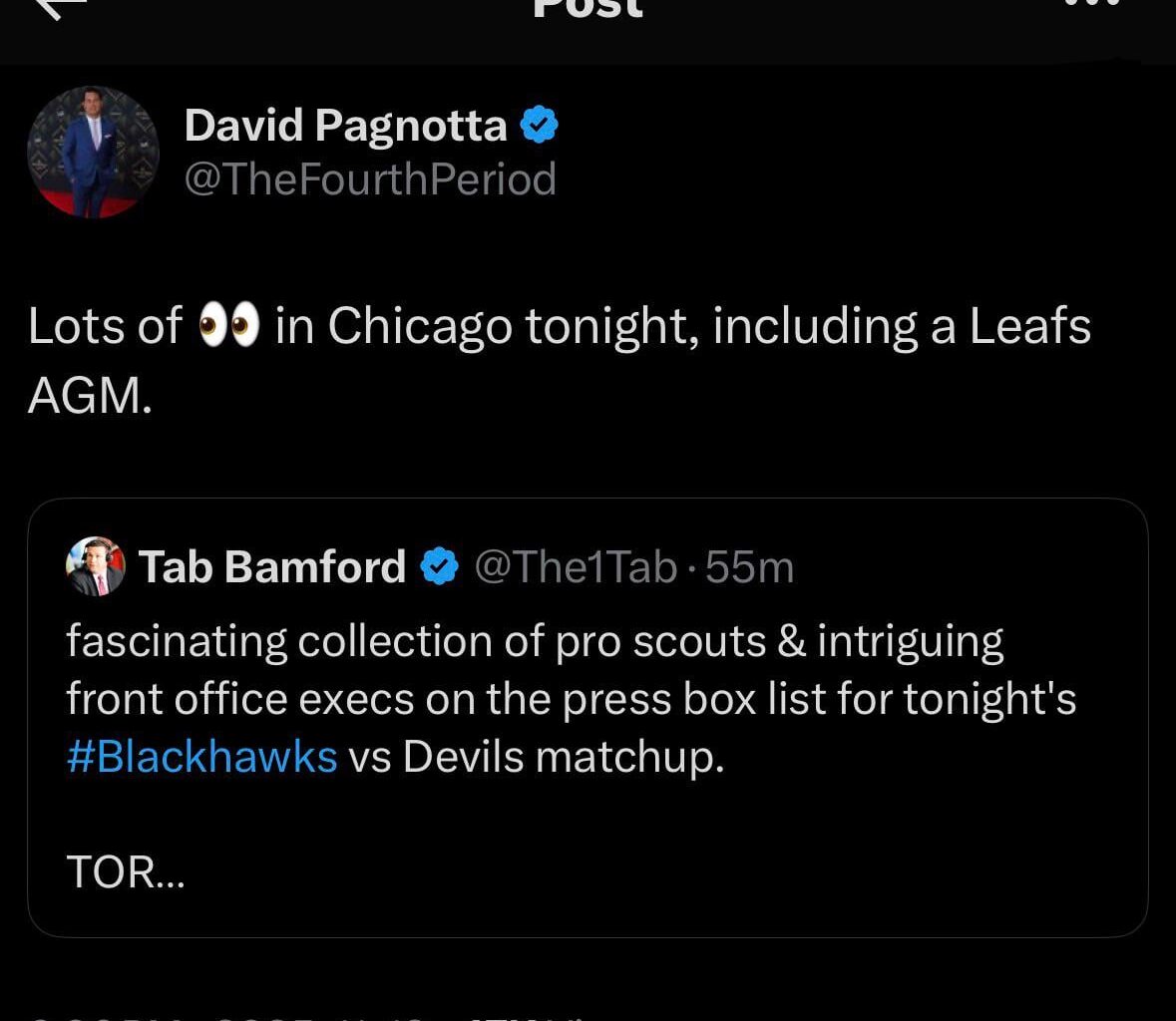Click David Pagnotta's blue verified badge
1176x1021 pixels.
540,124
